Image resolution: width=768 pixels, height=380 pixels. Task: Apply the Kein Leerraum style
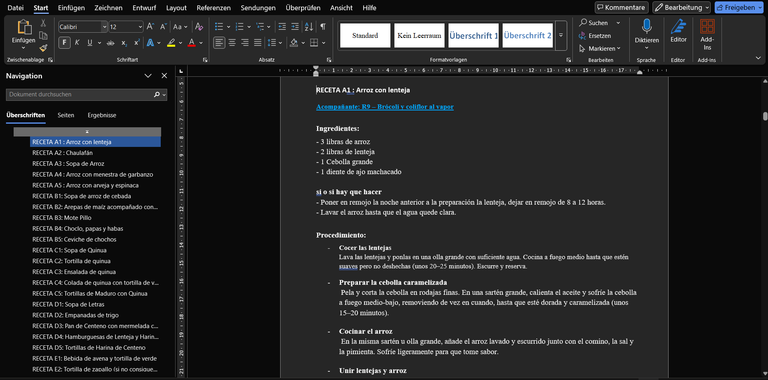tap(419, 36)
